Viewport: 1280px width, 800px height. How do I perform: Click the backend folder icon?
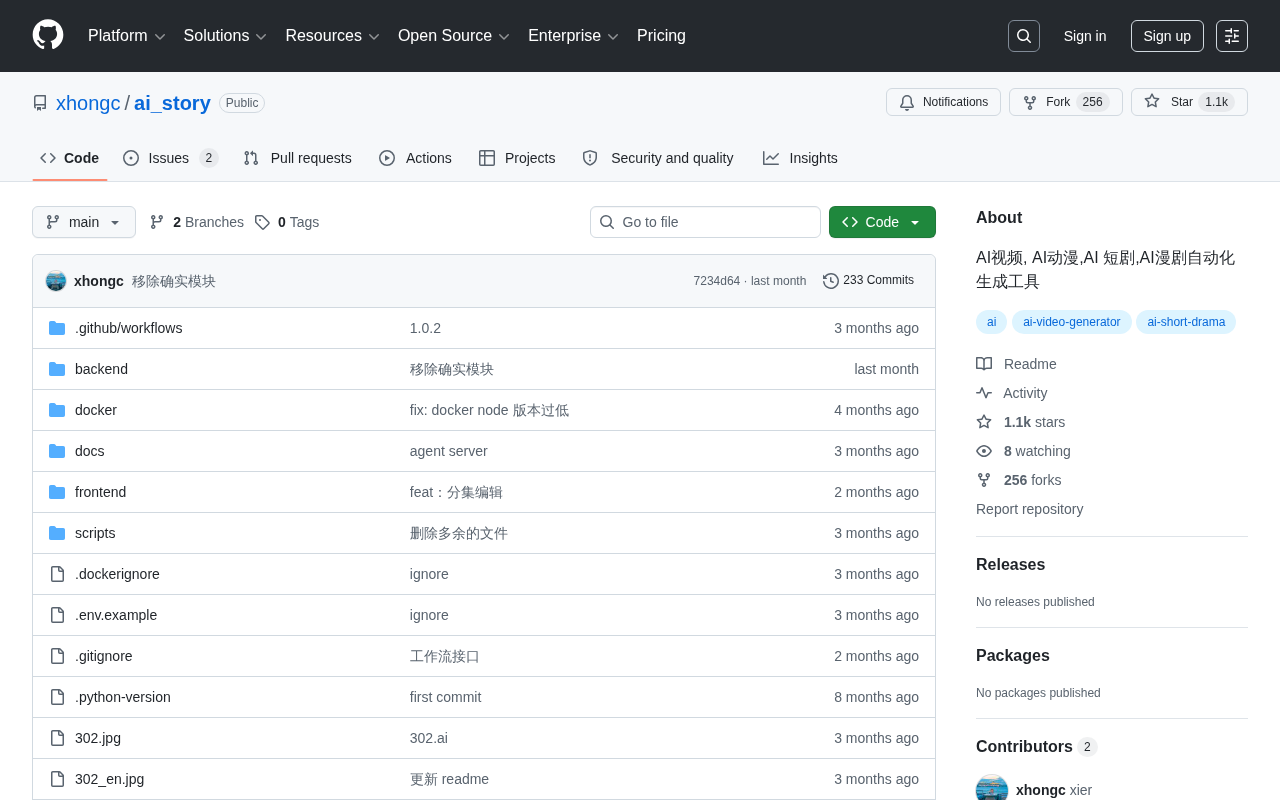coord(57,369)
